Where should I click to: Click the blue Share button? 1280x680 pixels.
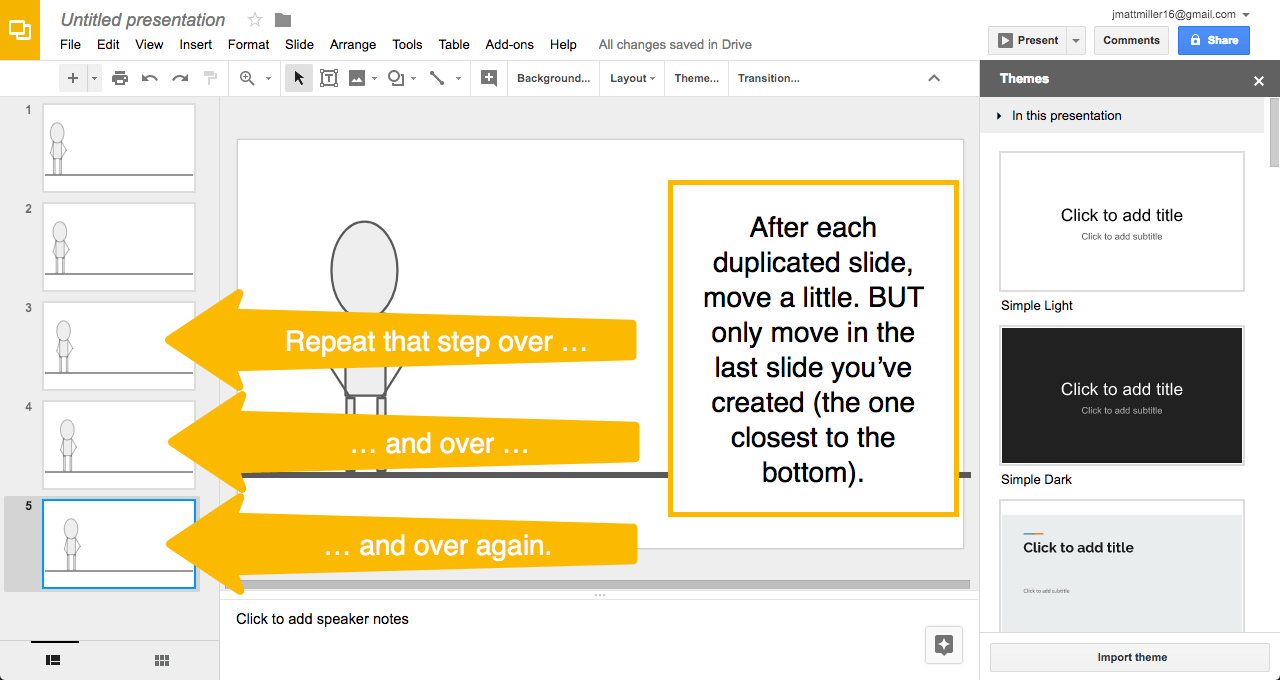point(1213,40)
